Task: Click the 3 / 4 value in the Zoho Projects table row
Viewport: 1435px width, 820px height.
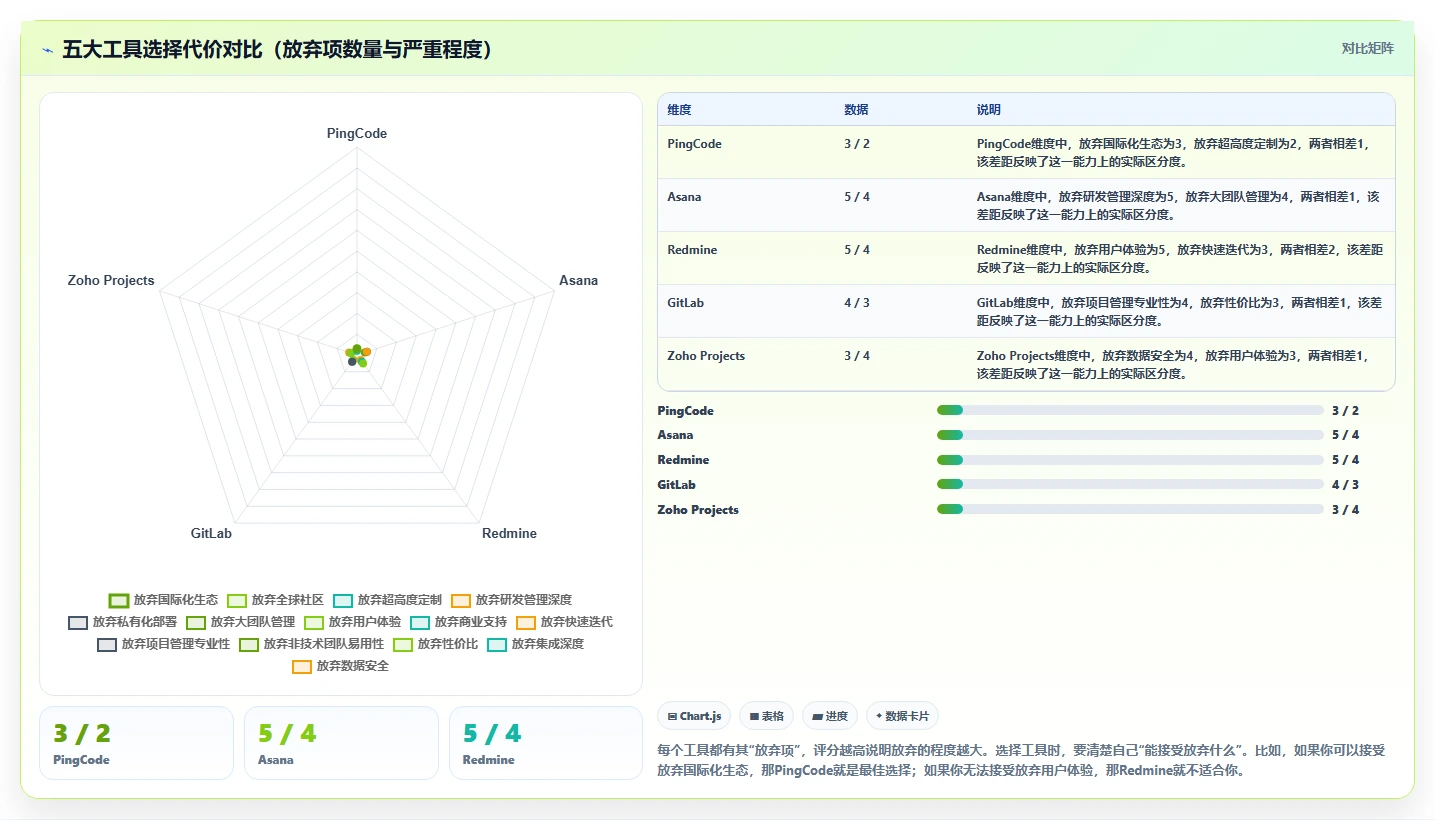Action: pyautogui.click(x=857, y=356)
